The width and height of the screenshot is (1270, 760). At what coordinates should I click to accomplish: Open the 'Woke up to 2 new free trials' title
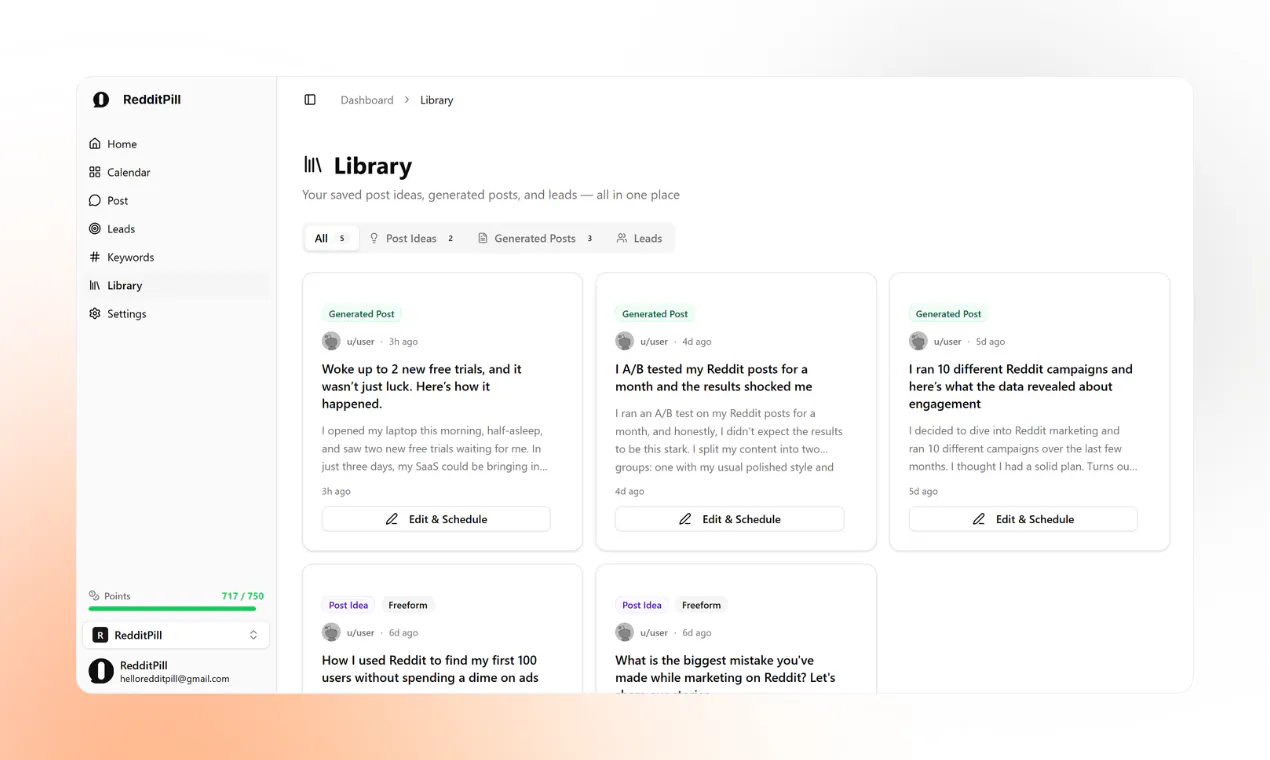click(x=422, y=386)
